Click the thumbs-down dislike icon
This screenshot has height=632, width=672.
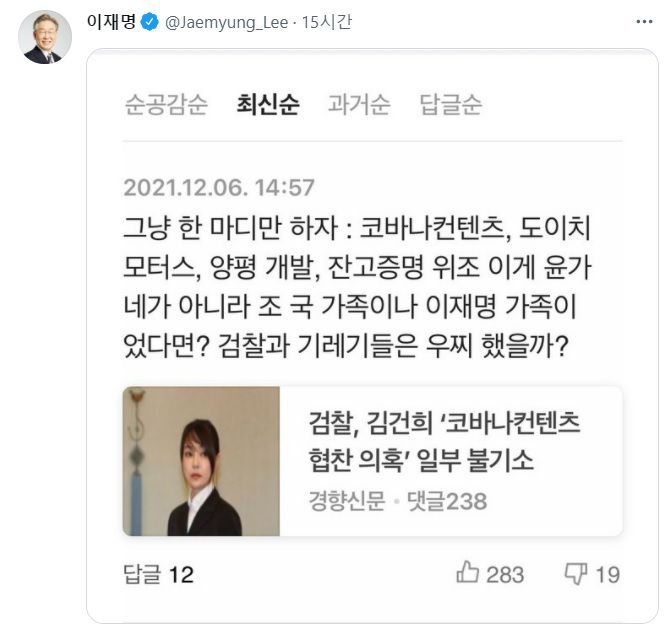click(x=576, y=574)
